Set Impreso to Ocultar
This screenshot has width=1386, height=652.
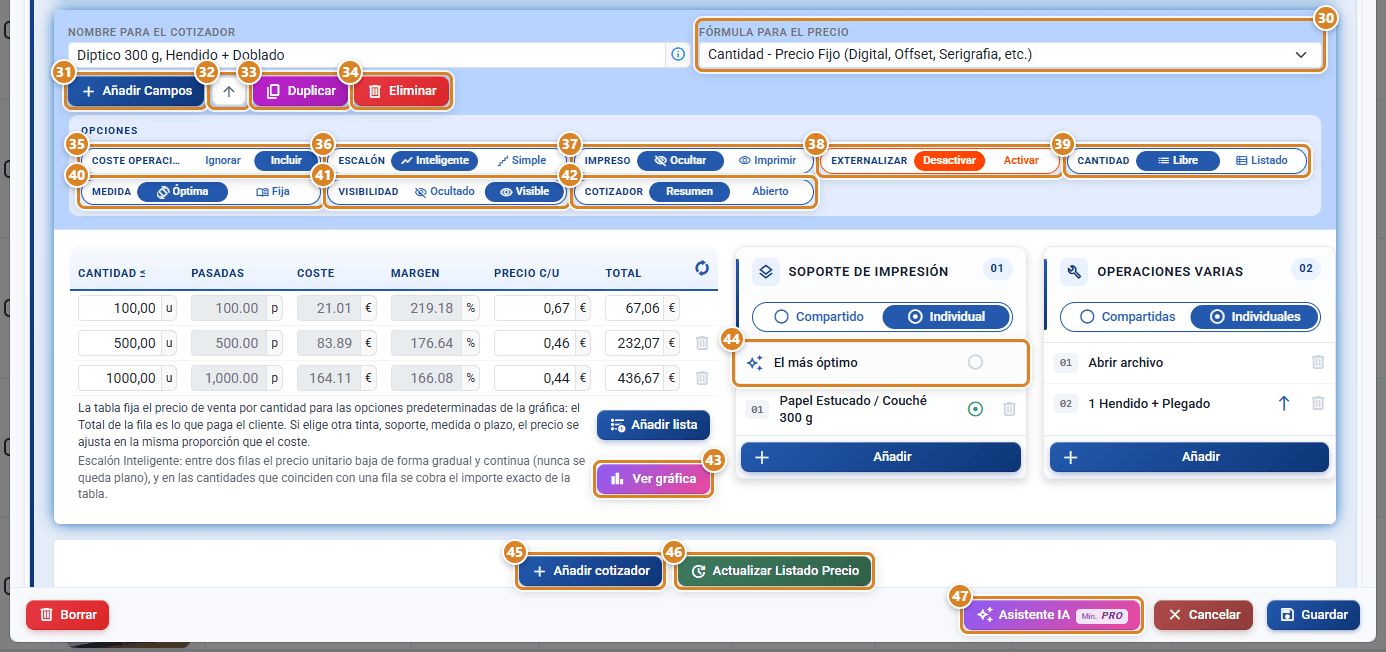tap(680, 160)
